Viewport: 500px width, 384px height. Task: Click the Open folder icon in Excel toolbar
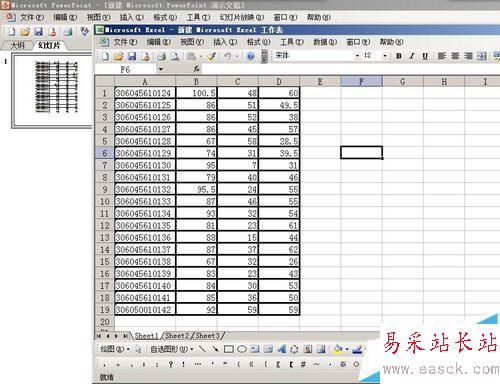coord(118,56)
